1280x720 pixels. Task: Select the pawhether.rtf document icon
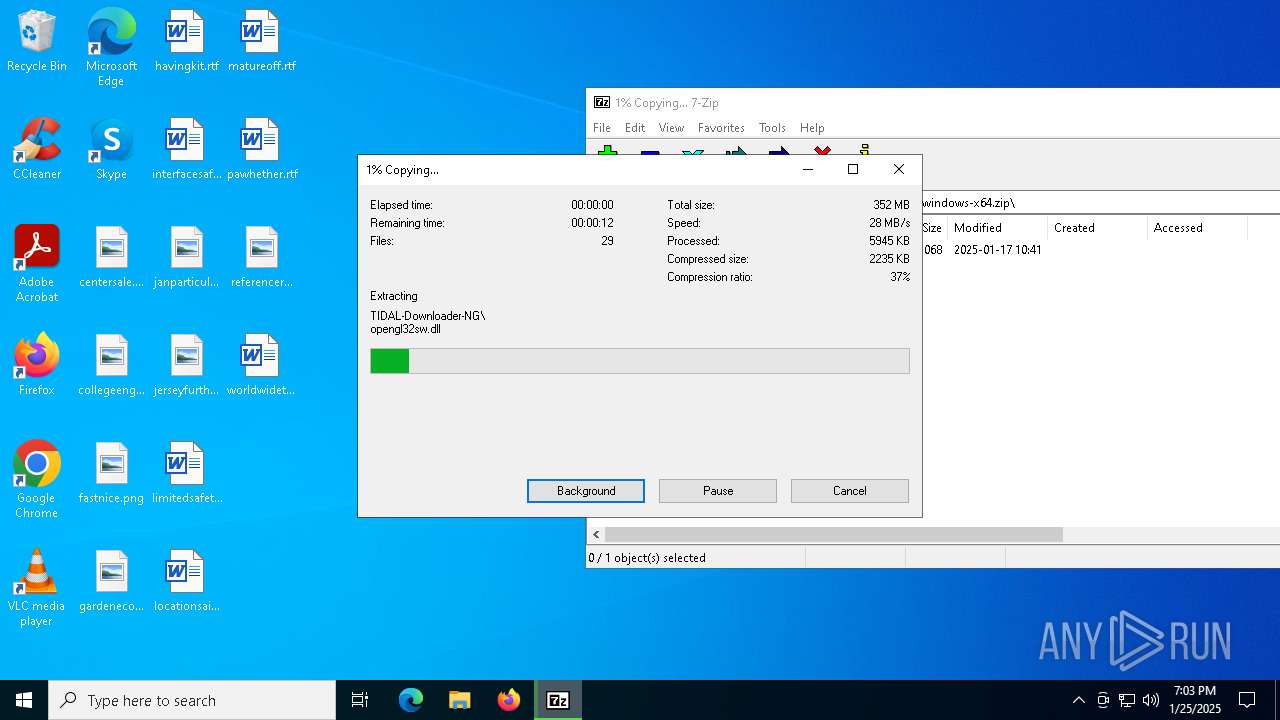[261, 149]
